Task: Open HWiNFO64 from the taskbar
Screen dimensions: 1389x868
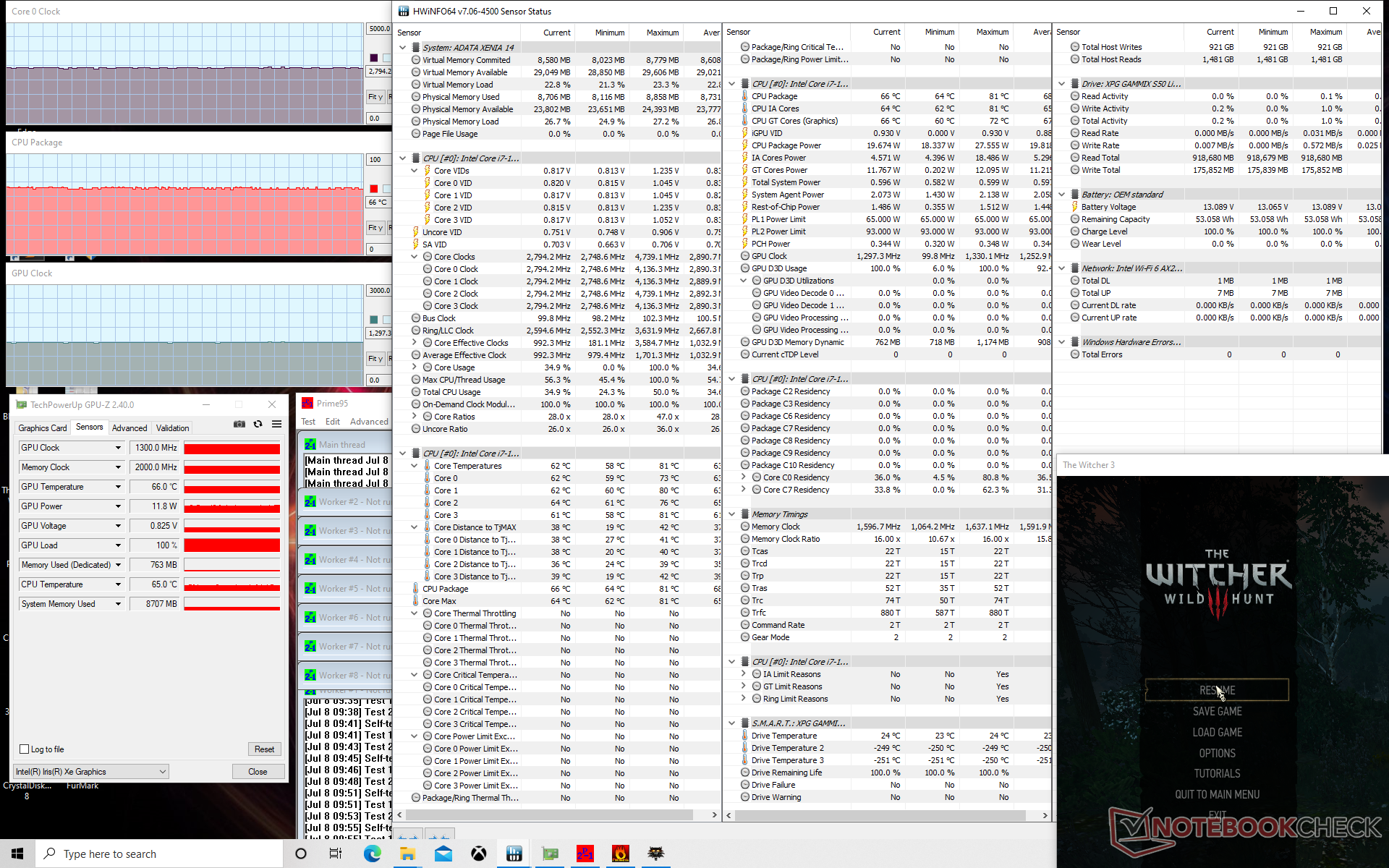Action: tap(514, 854)
